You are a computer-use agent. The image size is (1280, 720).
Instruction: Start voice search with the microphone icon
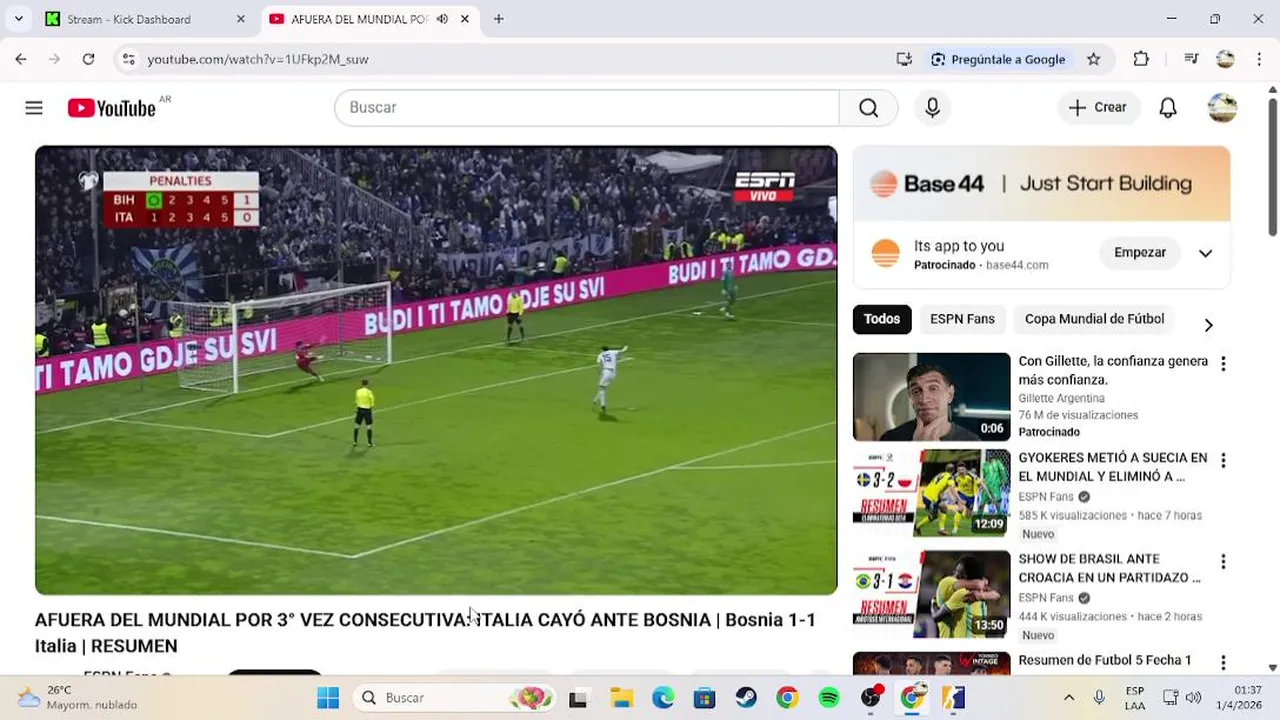(x=932, y=107)
